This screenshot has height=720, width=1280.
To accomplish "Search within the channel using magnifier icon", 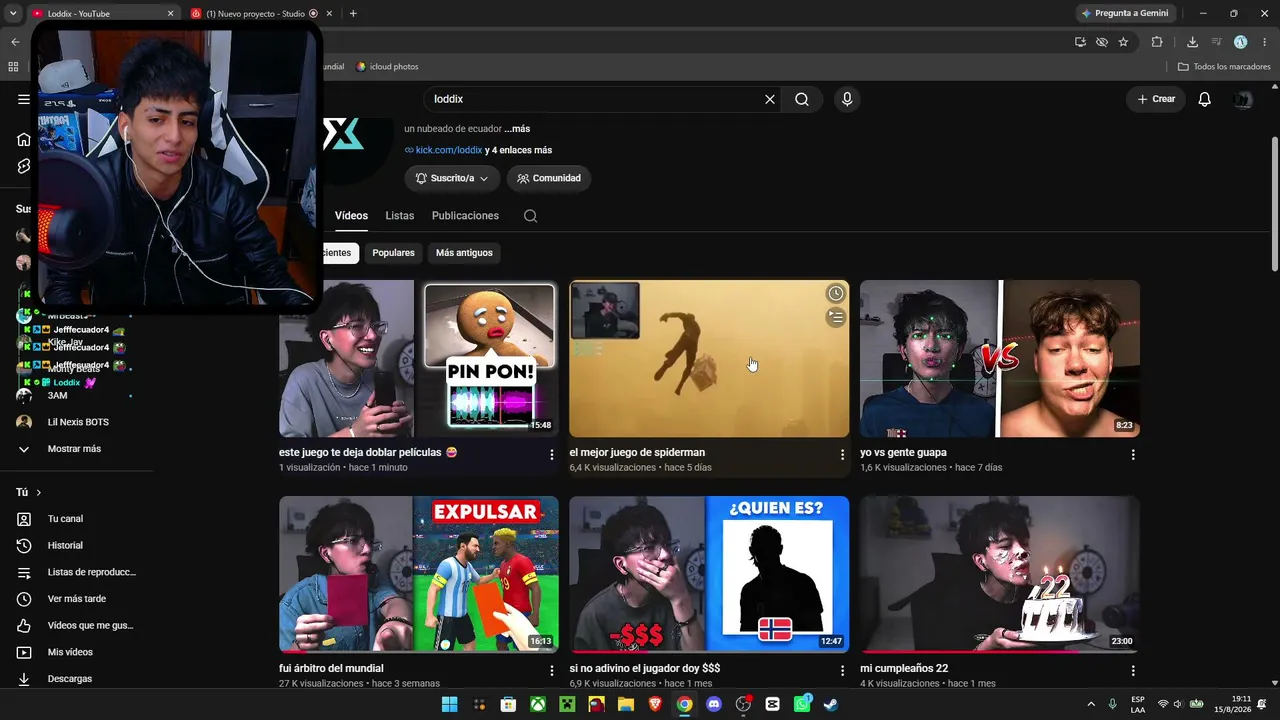I will [531, 216].
